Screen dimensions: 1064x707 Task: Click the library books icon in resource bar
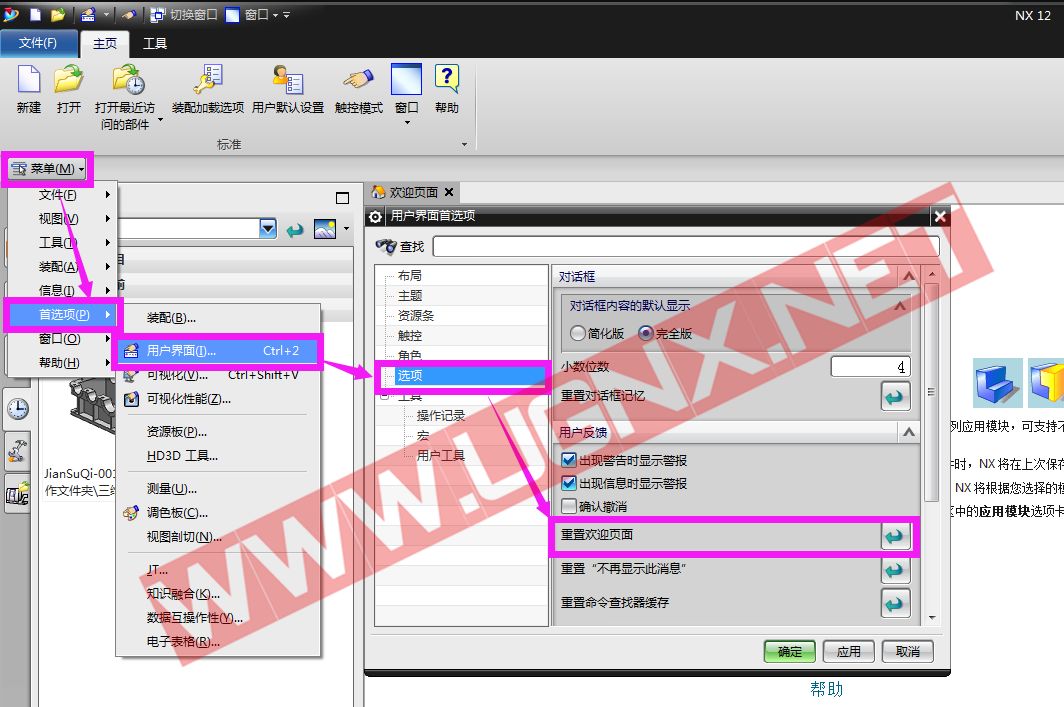pos(18,495)
